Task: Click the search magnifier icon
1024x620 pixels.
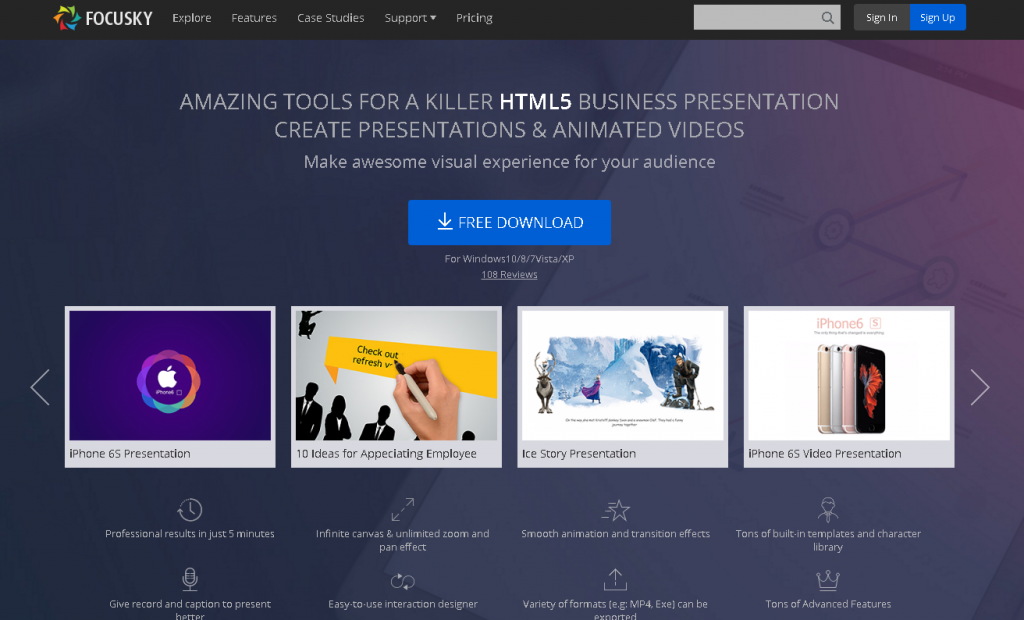Action: (x=827, y=17)
